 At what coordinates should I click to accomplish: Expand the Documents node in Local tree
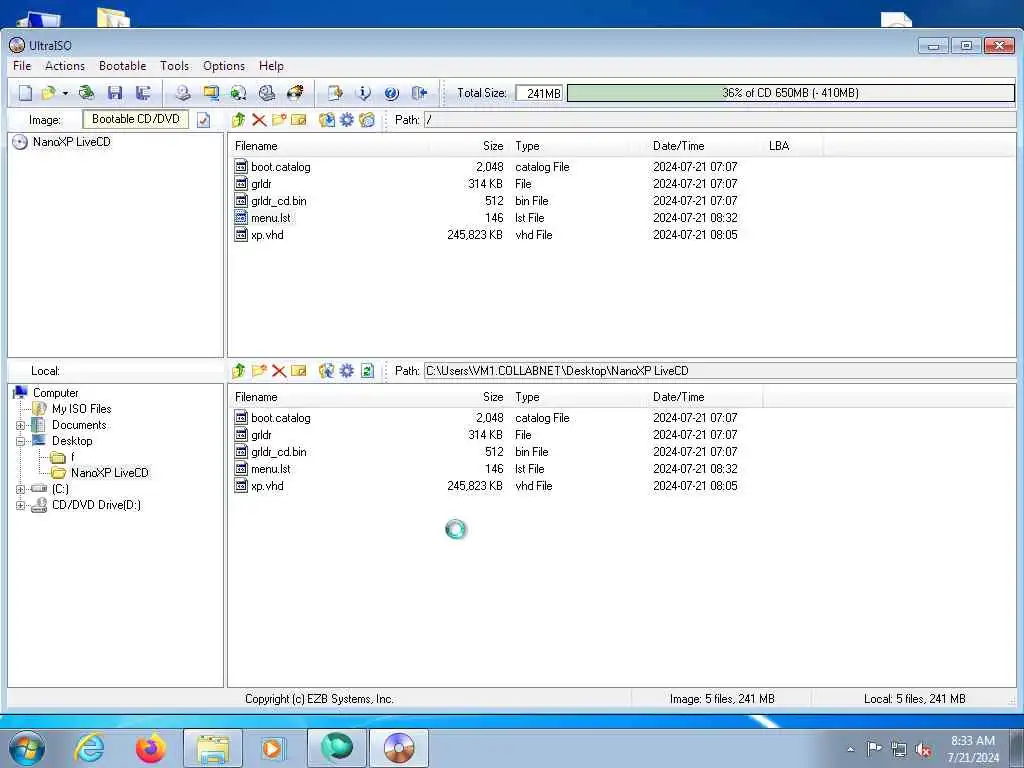[x=20, y=425]
